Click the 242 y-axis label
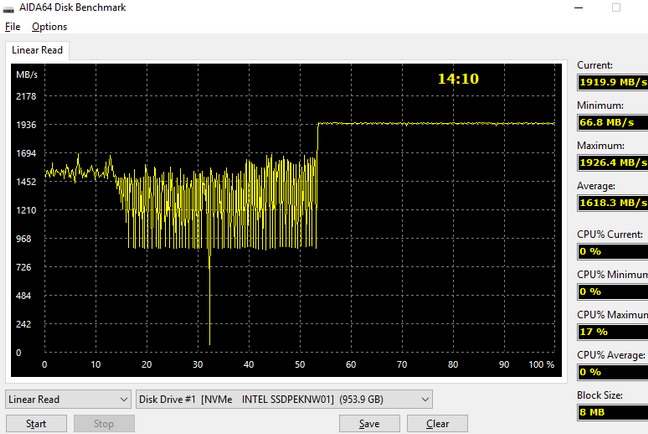The image size is (648, 434). 24,324
